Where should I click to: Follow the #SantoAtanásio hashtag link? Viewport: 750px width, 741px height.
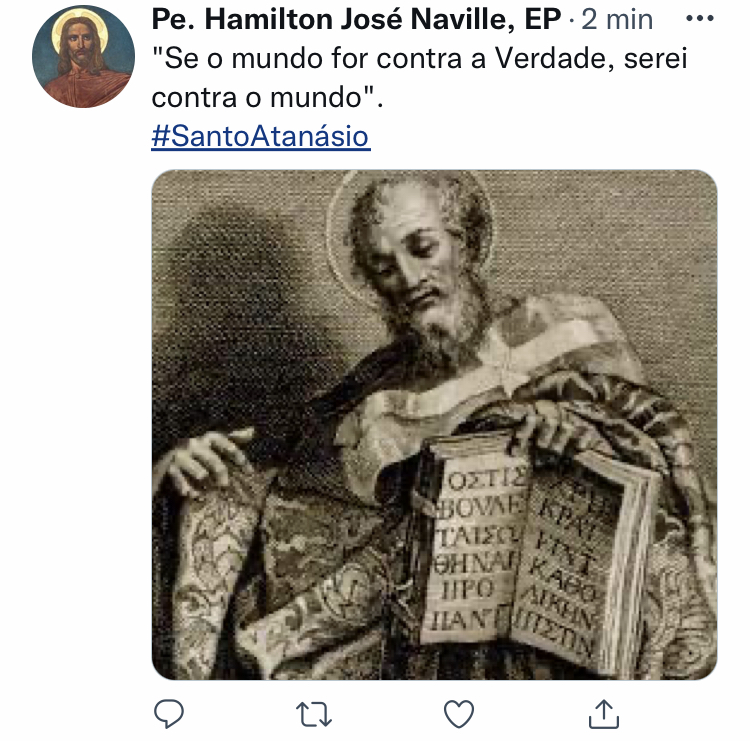pos(261,136)
